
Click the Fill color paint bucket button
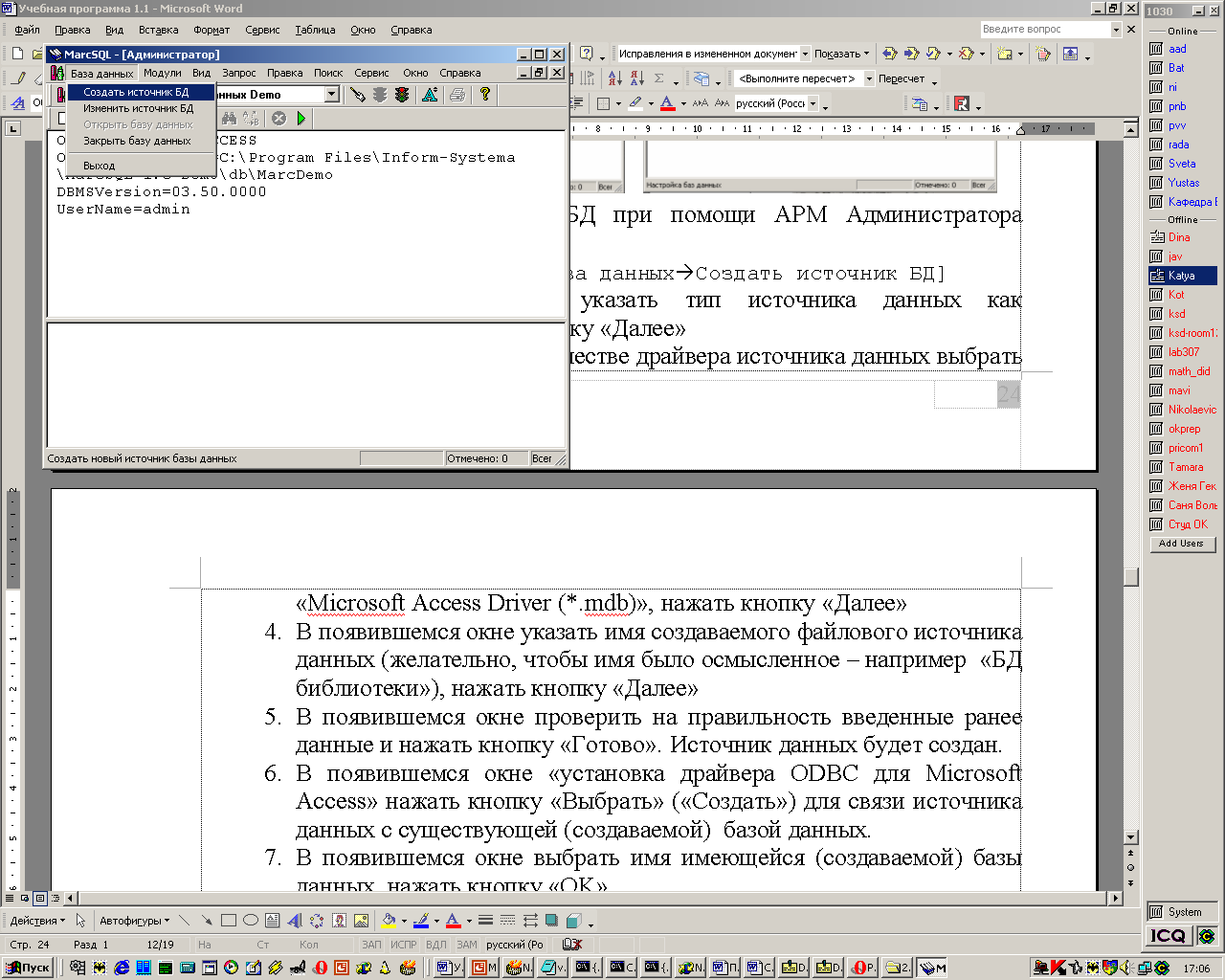coord(388,921)
